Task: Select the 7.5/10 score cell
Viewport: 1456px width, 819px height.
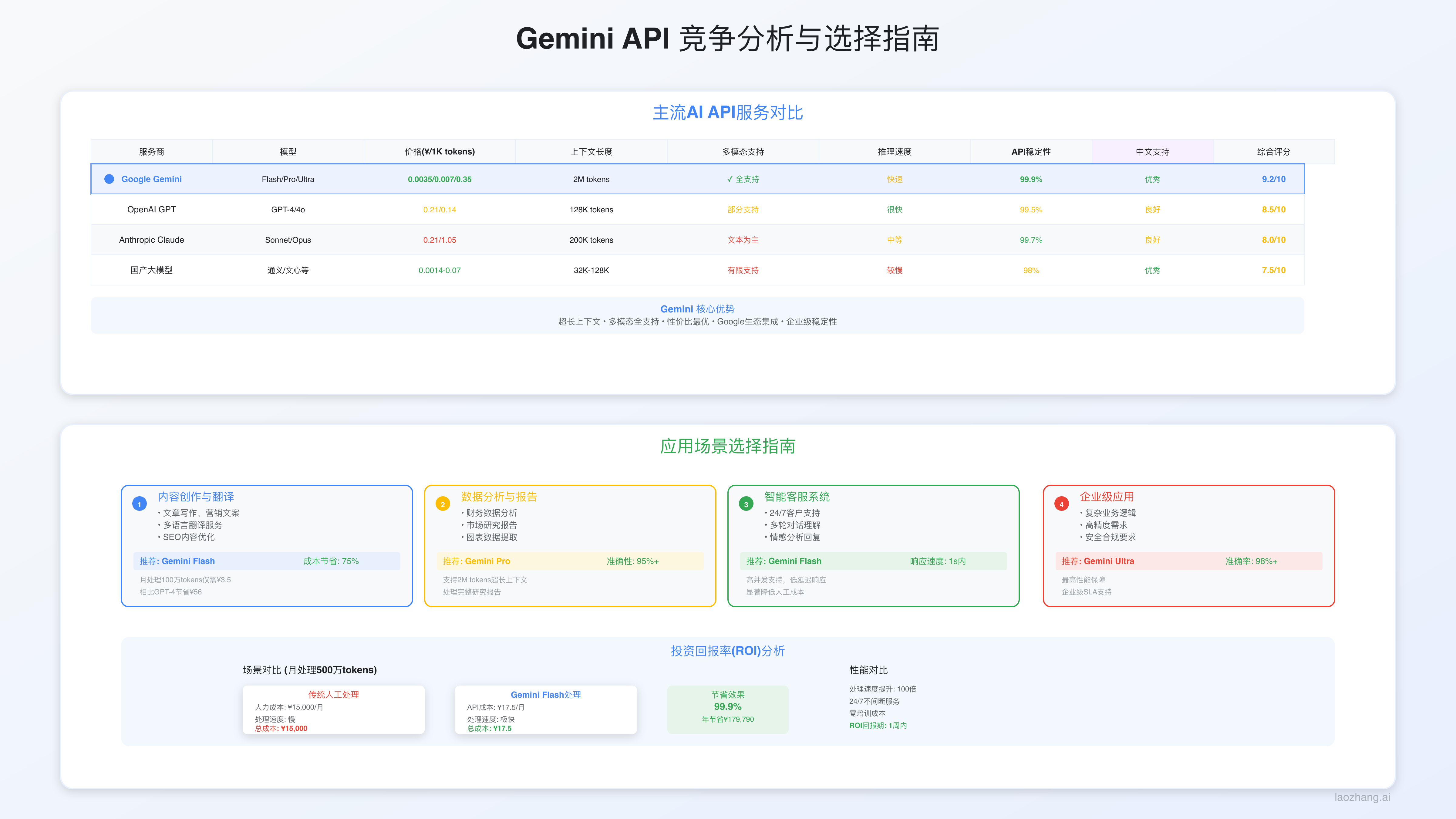Action: pyautogui.click(x=1274, y=270)
